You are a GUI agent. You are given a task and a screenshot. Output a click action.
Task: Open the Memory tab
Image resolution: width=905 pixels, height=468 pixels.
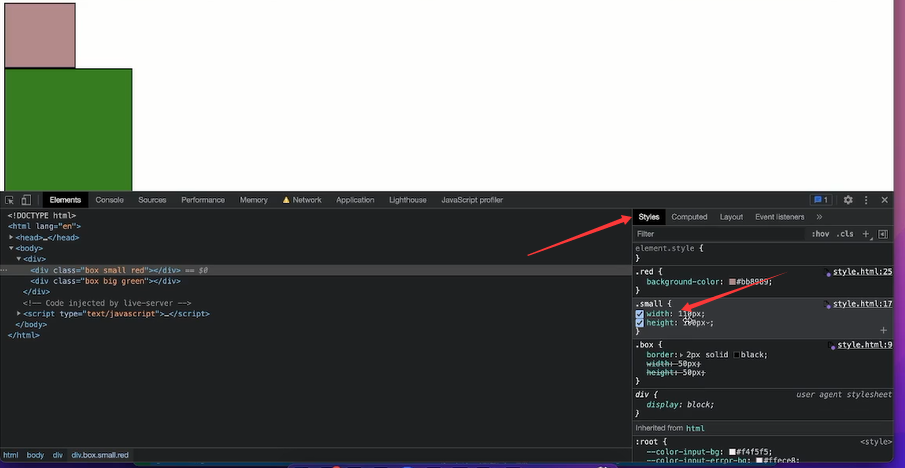point(254,200)
